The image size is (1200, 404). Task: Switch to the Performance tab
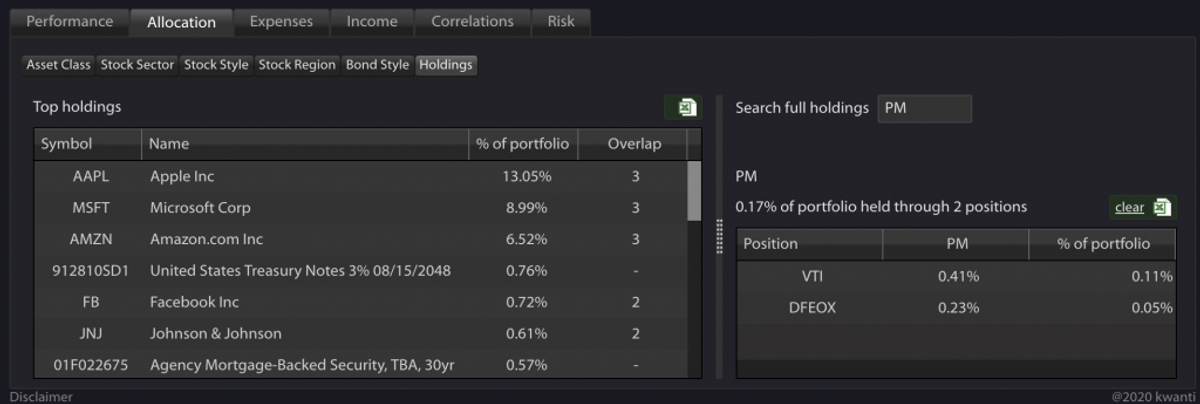coord(70,21)
